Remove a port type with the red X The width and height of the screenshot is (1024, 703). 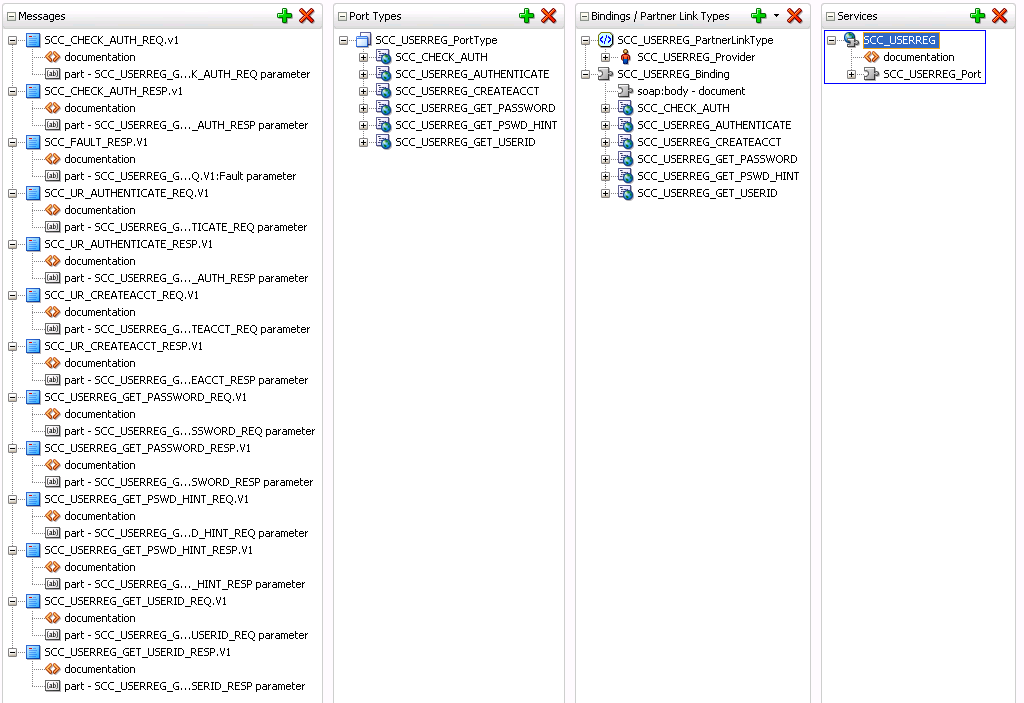tap(547, 16)
